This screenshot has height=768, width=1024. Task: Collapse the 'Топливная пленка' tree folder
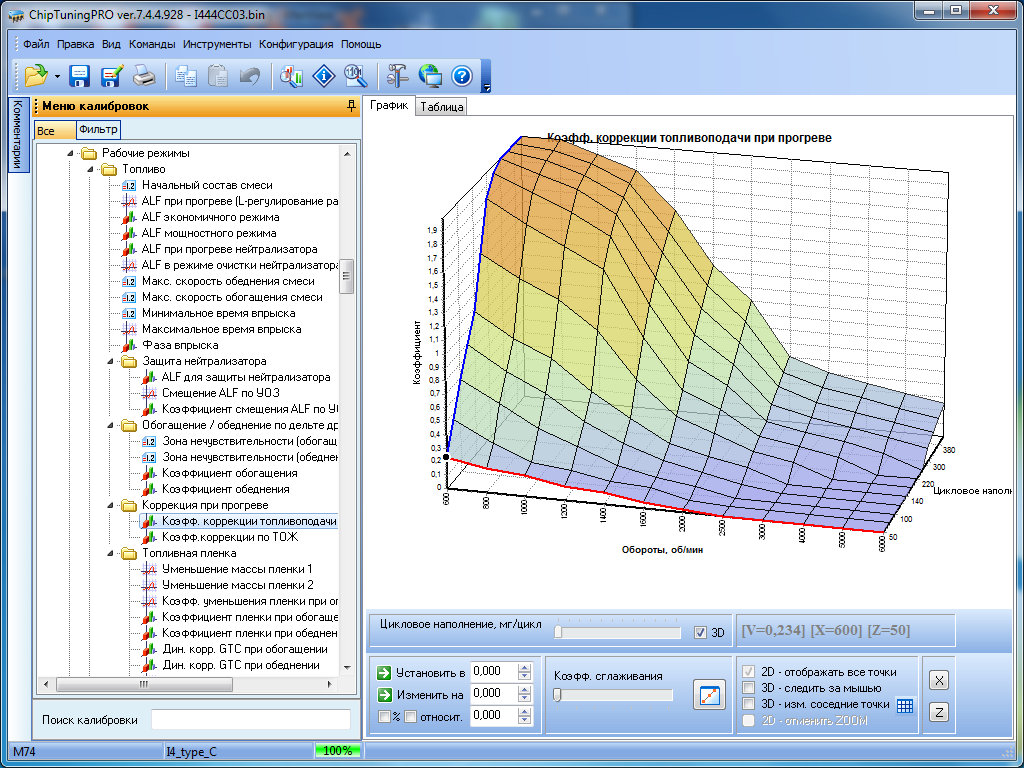(x=109, y=553)
